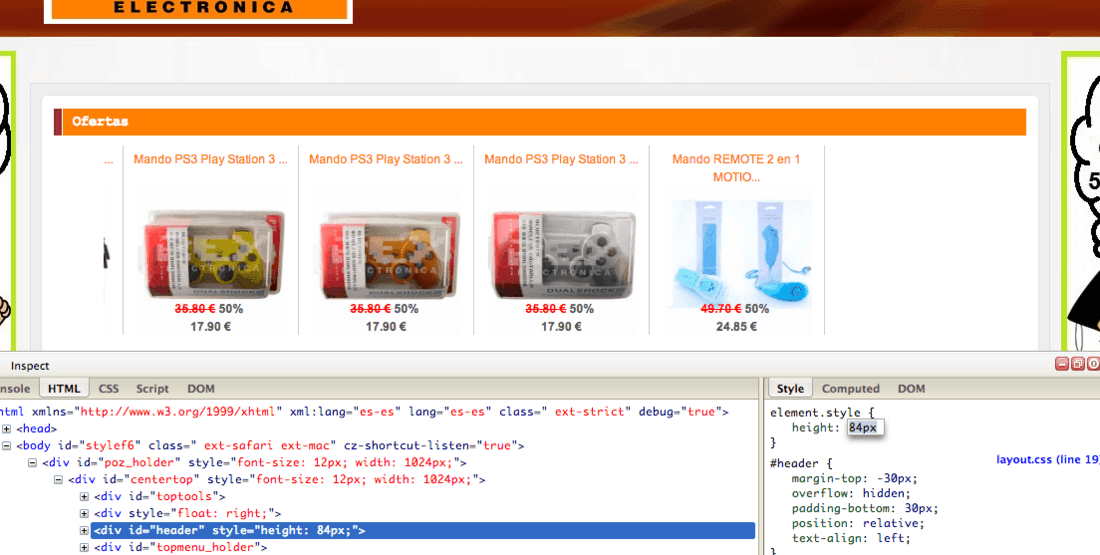Image resolution: width=1100 pixels, height=555 pixels.
Task: Collapse the centertop div node
Action: click(58, 479)
